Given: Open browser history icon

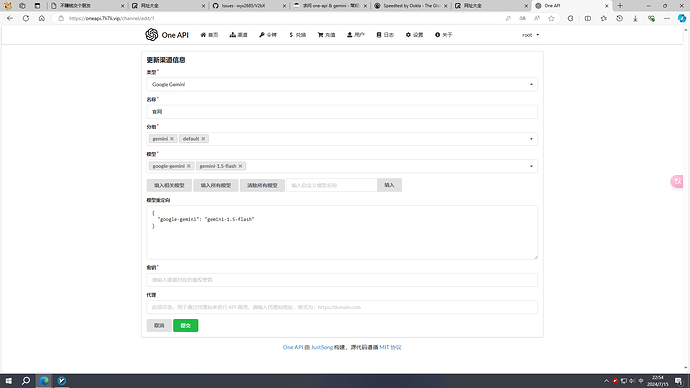Looking at the screenshot, I should (620, 18).
